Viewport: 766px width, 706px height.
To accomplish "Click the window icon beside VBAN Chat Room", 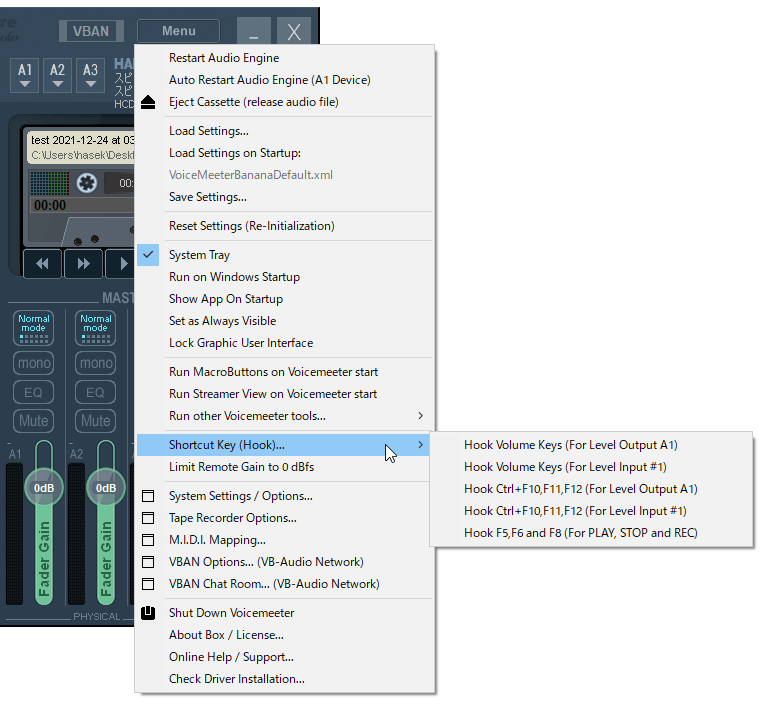I will click(148, 584).
